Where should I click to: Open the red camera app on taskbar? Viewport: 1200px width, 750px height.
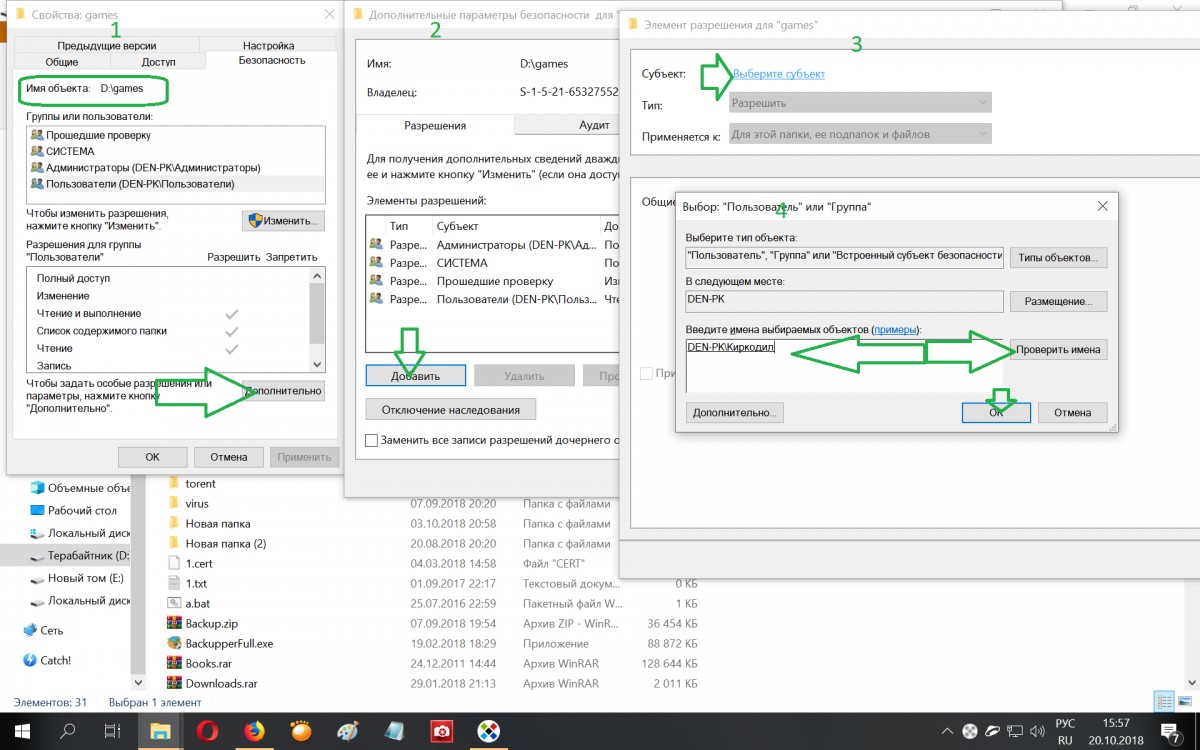(x=440, y=731)
